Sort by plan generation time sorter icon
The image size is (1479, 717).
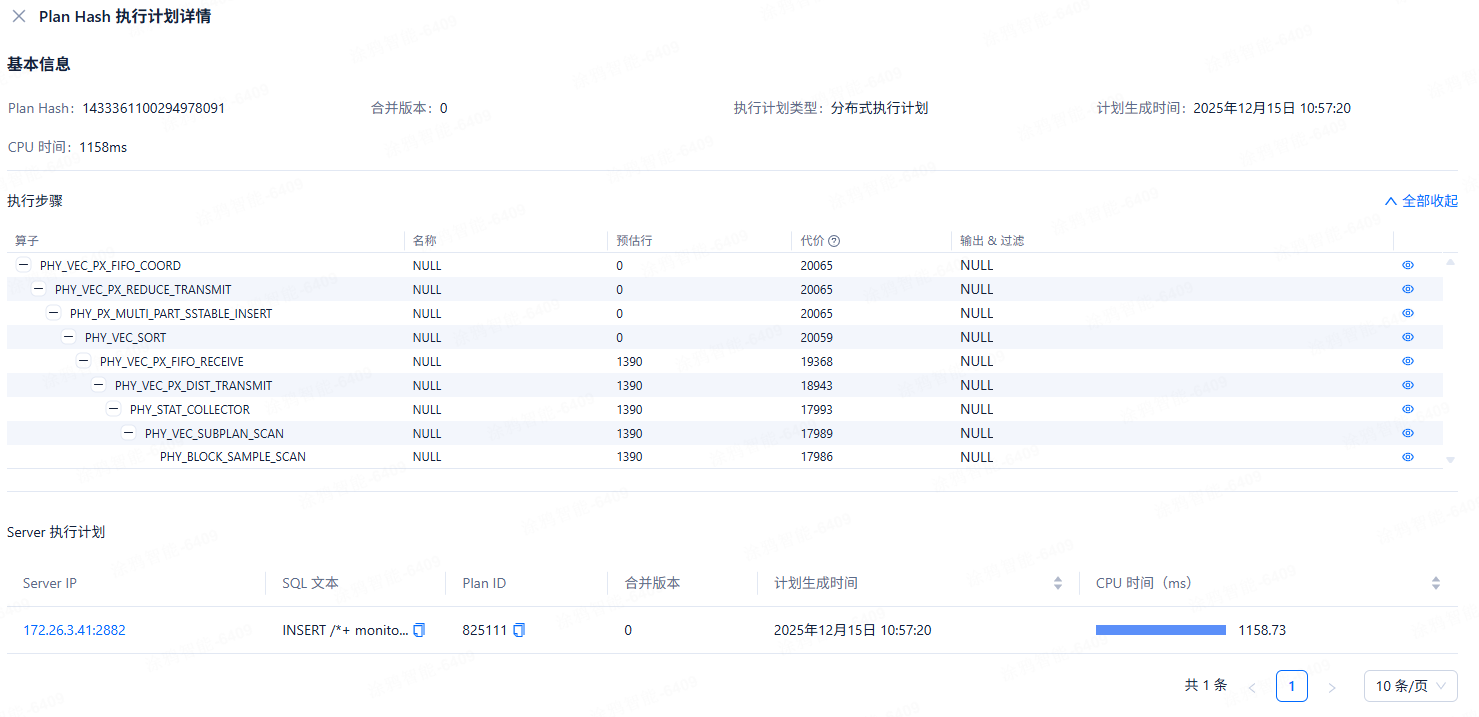coord(1058,583)
